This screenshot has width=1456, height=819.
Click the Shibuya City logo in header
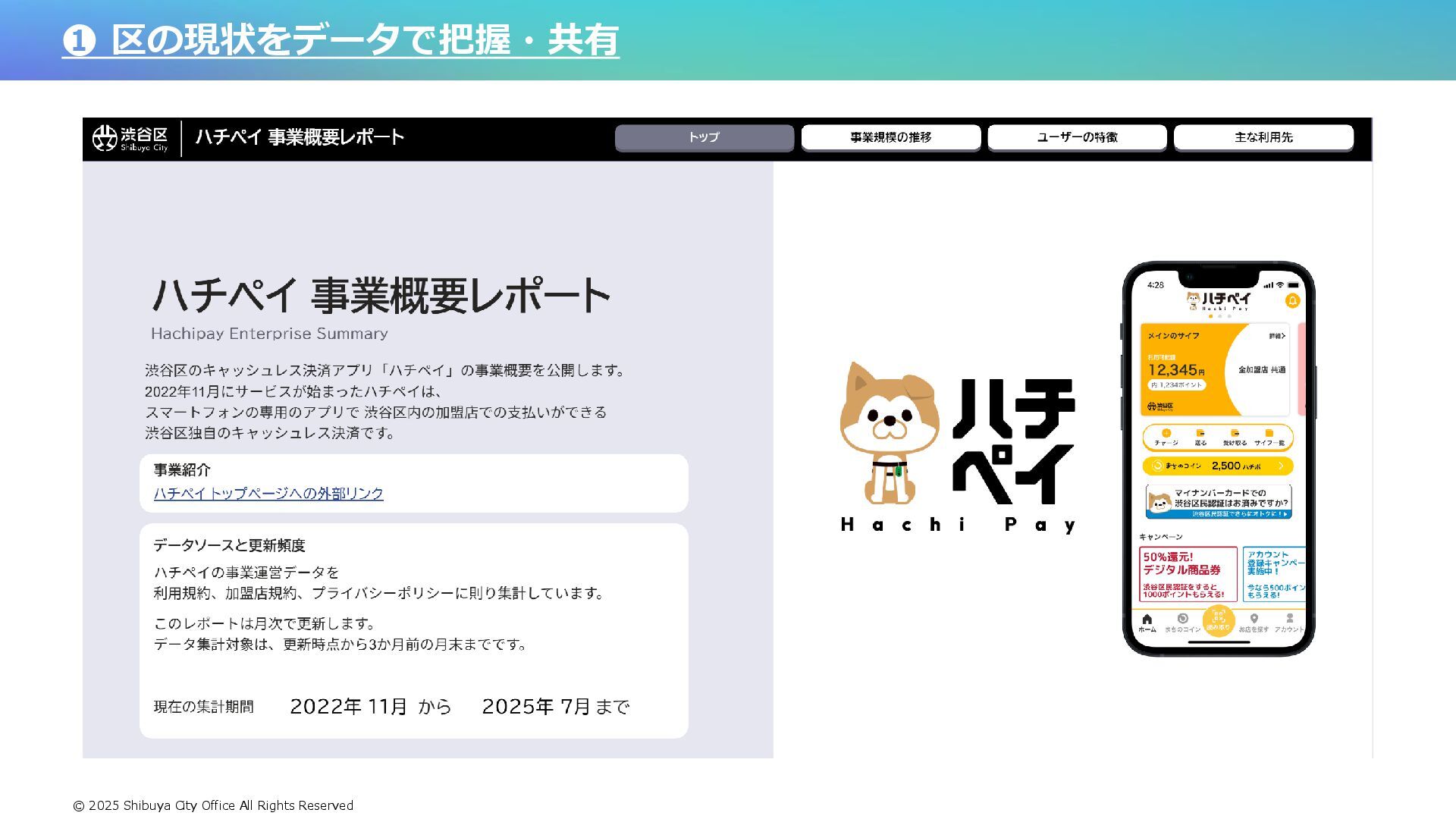(x=130, y=138)
